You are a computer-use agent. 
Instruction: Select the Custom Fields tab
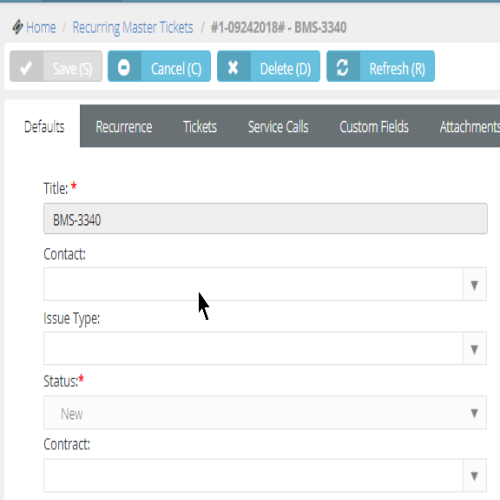374,127
